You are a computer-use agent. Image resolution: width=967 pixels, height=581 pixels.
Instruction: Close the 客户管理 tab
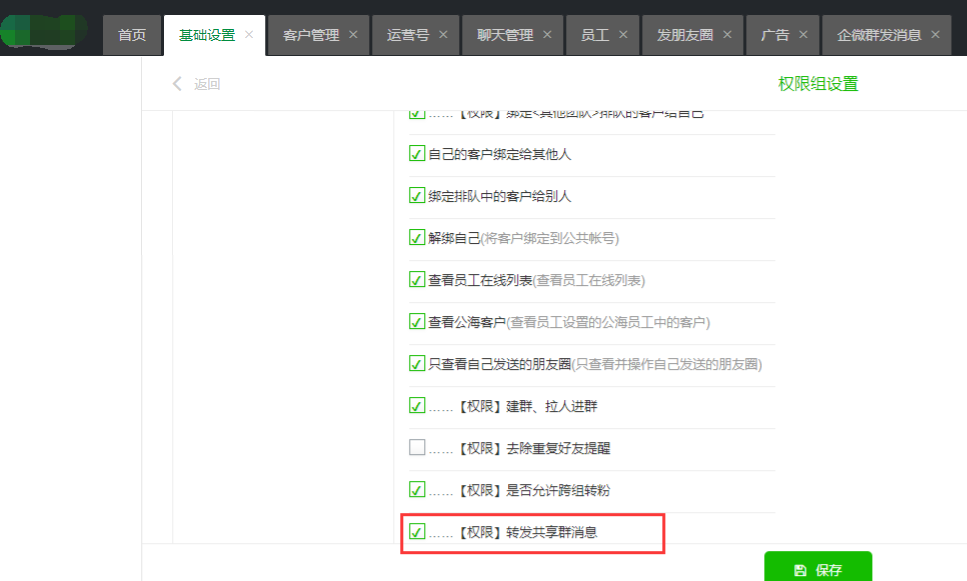pyautogui.click(x=353, y=35)
